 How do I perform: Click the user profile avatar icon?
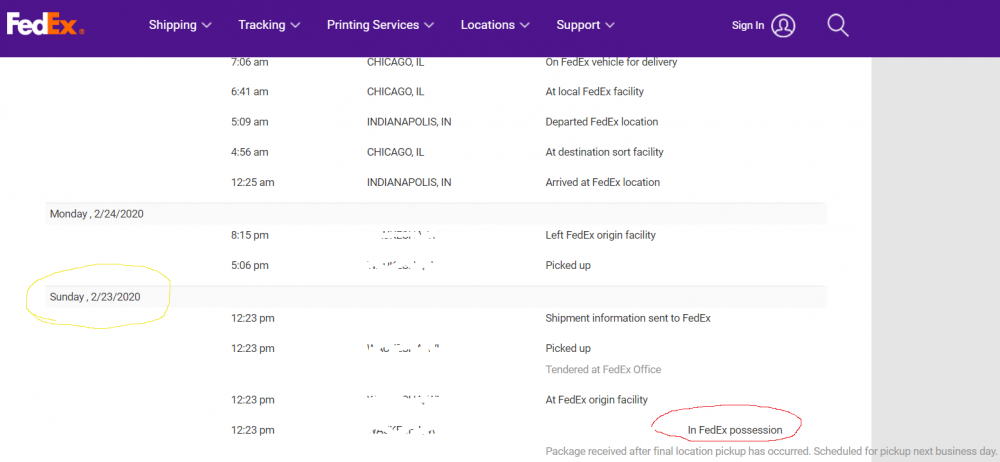point(783,26)
